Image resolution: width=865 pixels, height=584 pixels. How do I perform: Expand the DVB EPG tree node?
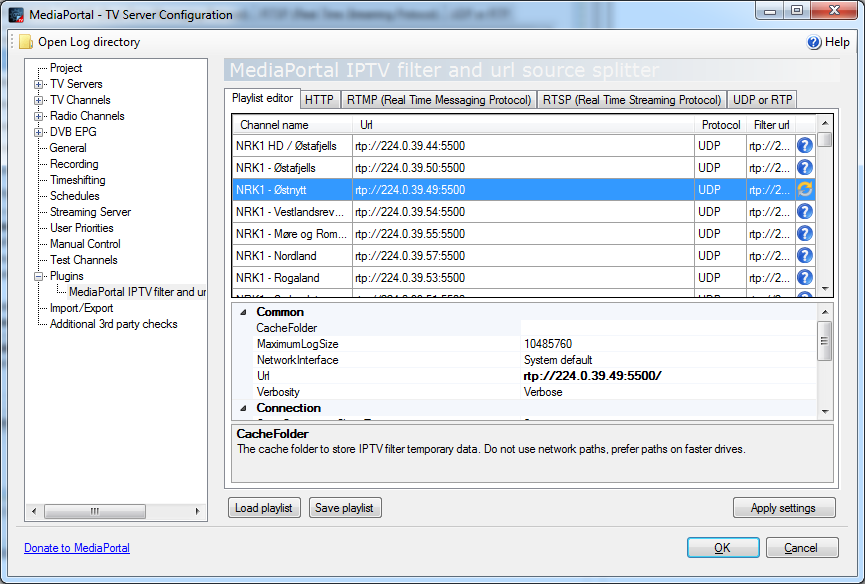(39, 132)
